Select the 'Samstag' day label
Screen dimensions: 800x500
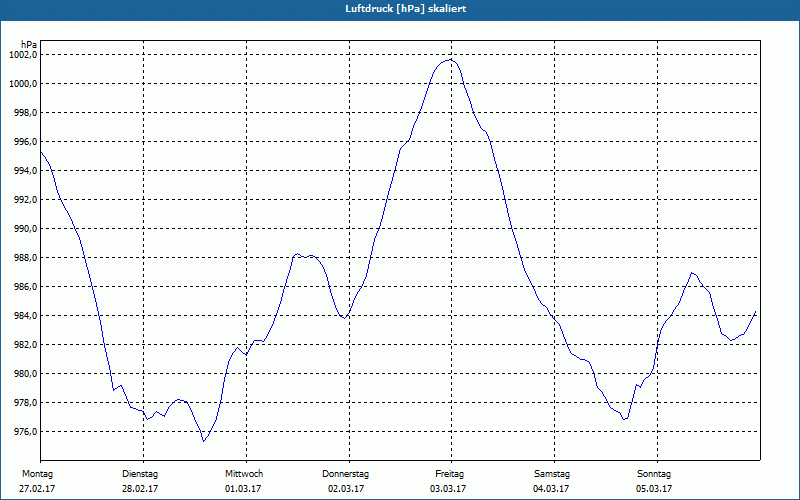552,474
